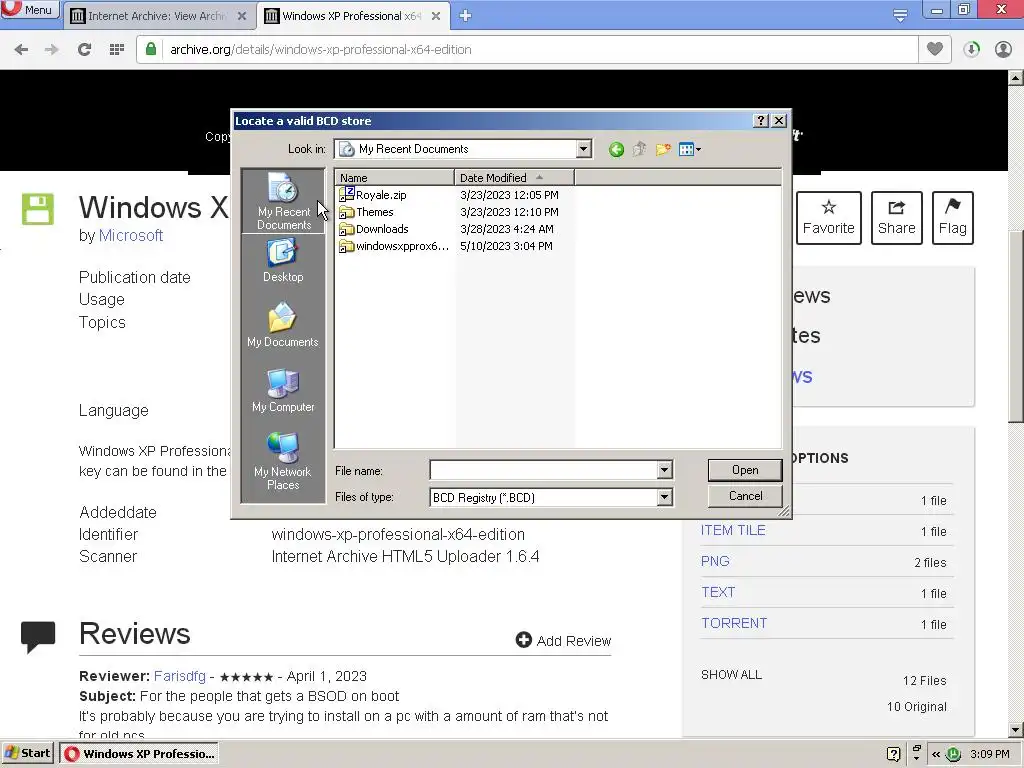Click Add Review
Image resolution: width=1024 pixels, height=768 pixels.
(x=564, y=641)
